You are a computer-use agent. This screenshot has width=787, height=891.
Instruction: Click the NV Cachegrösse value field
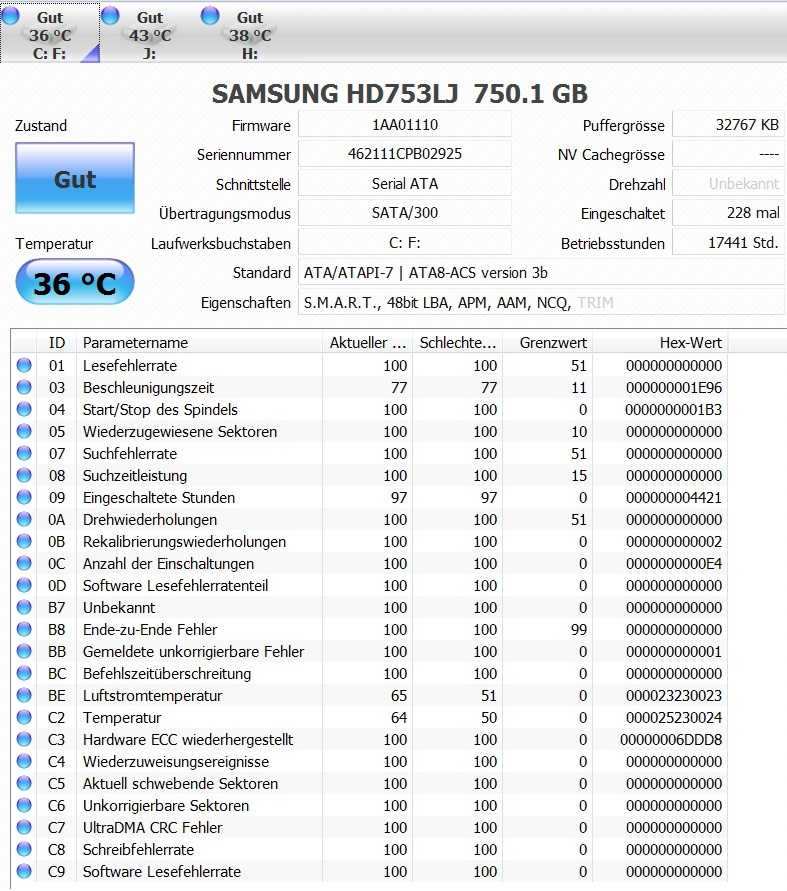[x=728, y=154]
